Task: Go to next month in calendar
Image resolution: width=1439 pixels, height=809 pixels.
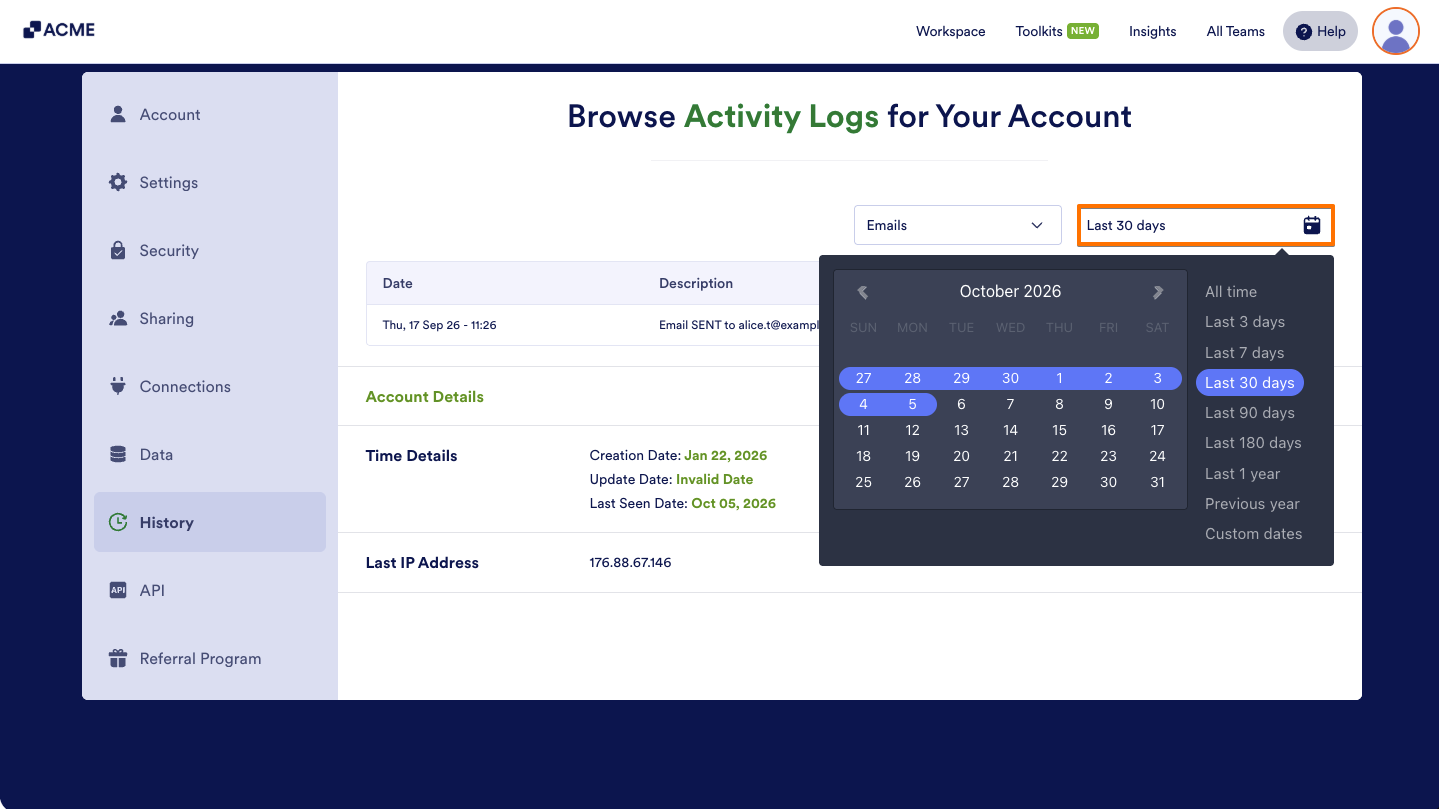Action: pos(1158,292)
